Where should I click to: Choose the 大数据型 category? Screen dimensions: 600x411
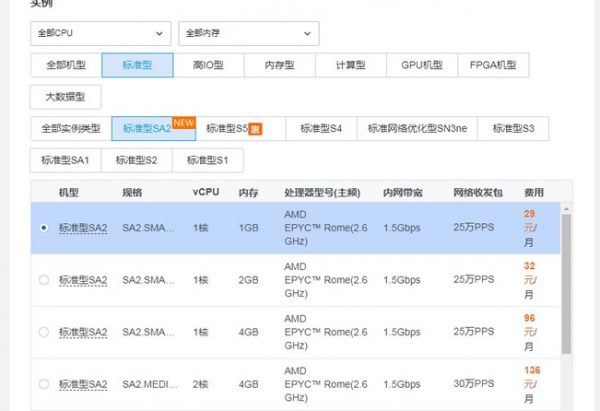coord(65,97)
